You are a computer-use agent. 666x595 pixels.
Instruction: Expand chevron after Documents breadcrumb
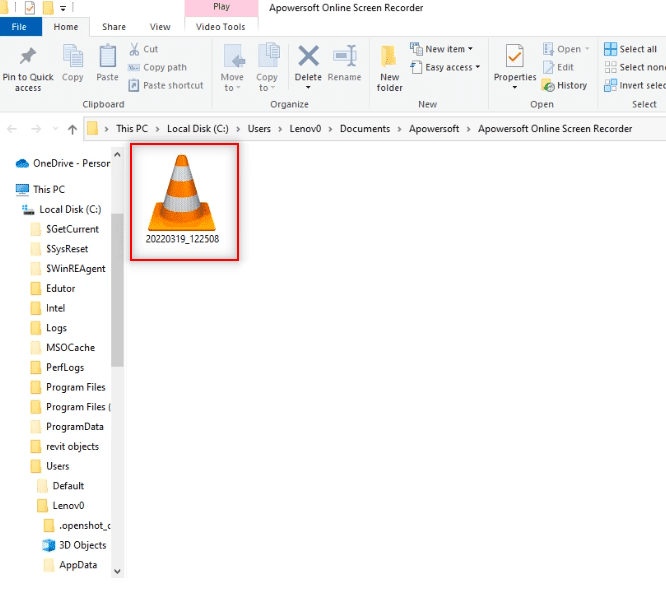399,129
